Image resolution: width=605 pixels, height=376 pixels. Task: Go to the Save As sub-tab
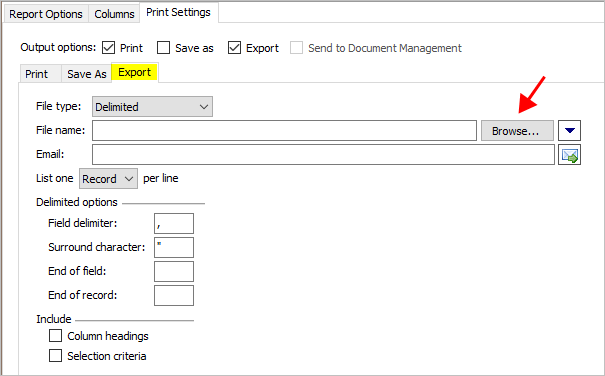[86, 74]
